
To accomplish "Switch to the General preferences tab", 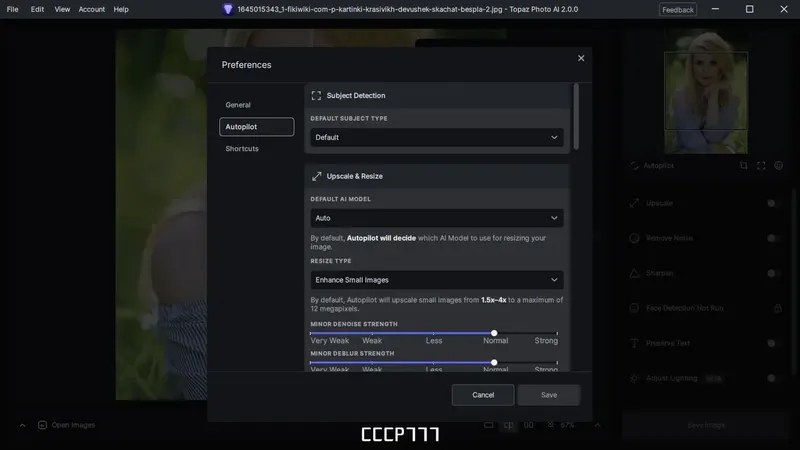I will pos(238,105).
